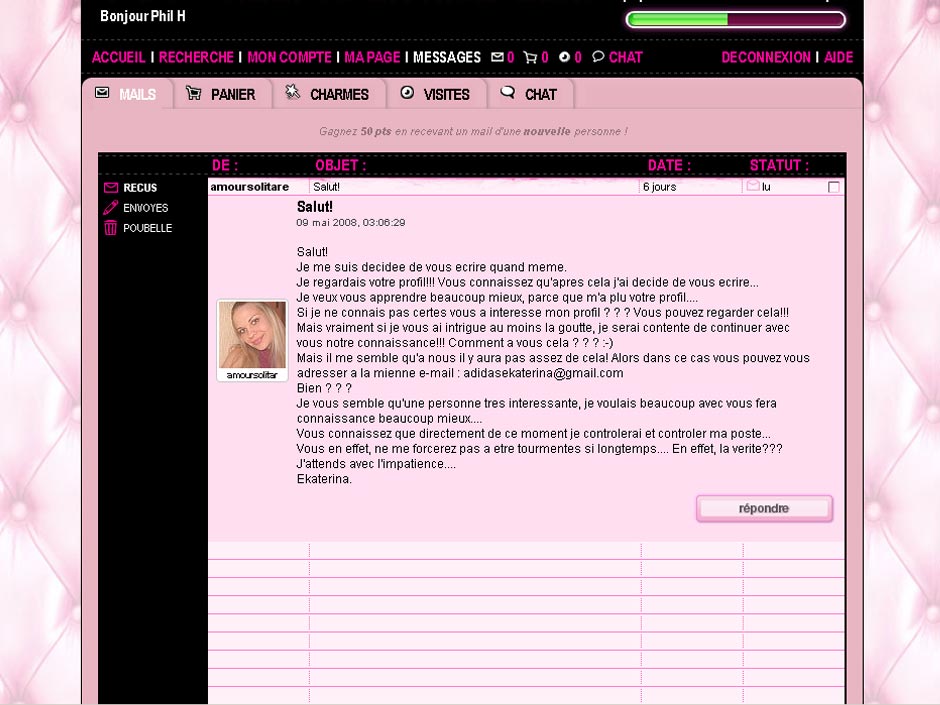Switch to the CHAT tab
Image resolution: width=940 pixels, height=705 pixels.
tap(531, 94)
